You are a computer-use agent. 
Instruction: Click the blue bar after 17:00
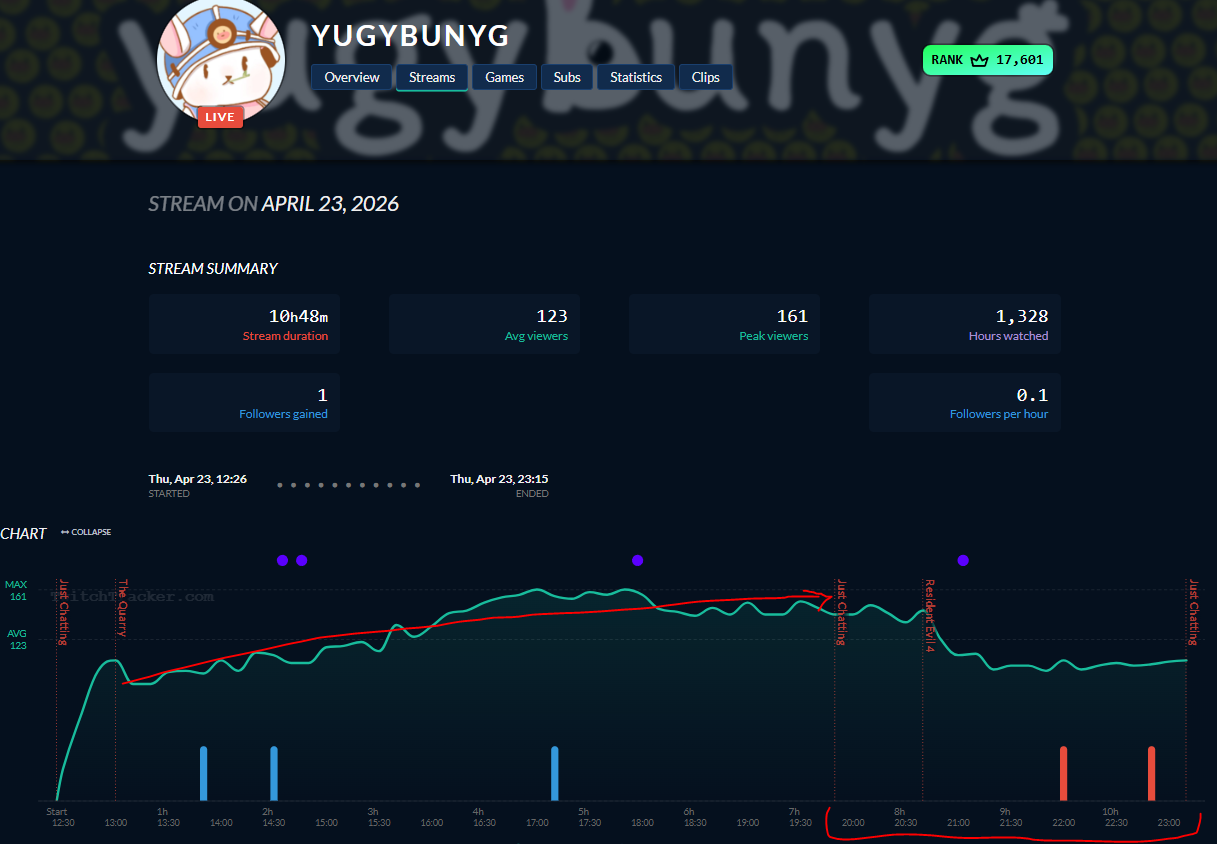pos(555,773)
